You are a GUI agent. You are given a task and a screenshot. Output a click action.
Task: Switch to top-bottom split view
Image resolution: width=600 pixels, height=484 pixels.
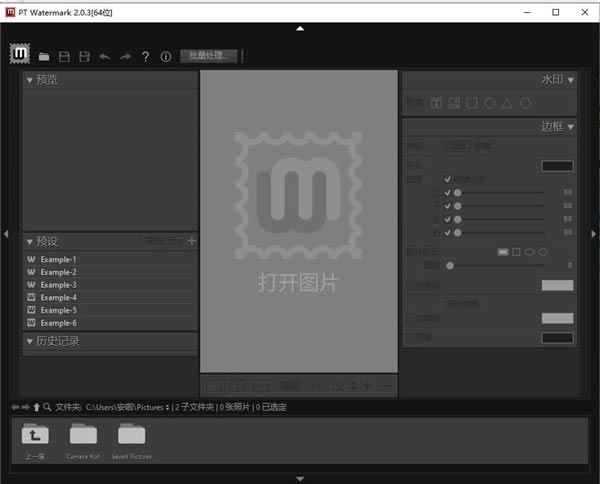click(x=261, y=386)
